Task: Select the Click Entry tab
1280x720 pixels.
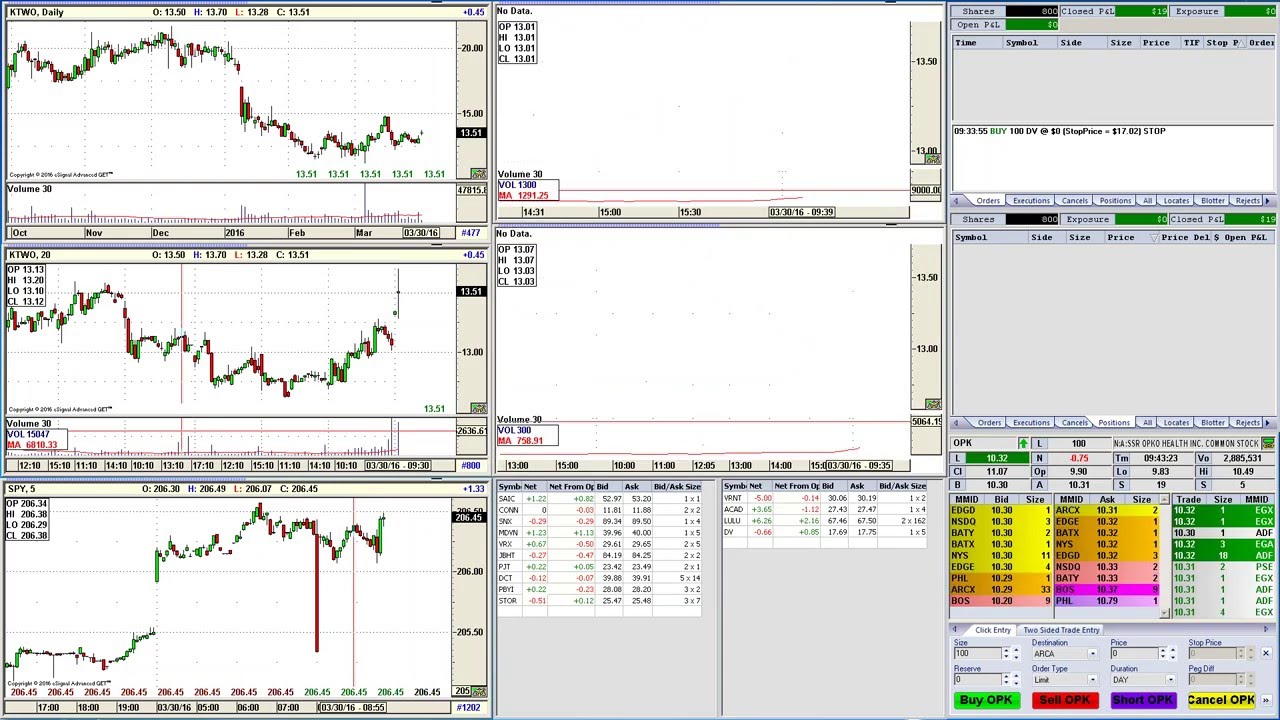Action: 992,630
